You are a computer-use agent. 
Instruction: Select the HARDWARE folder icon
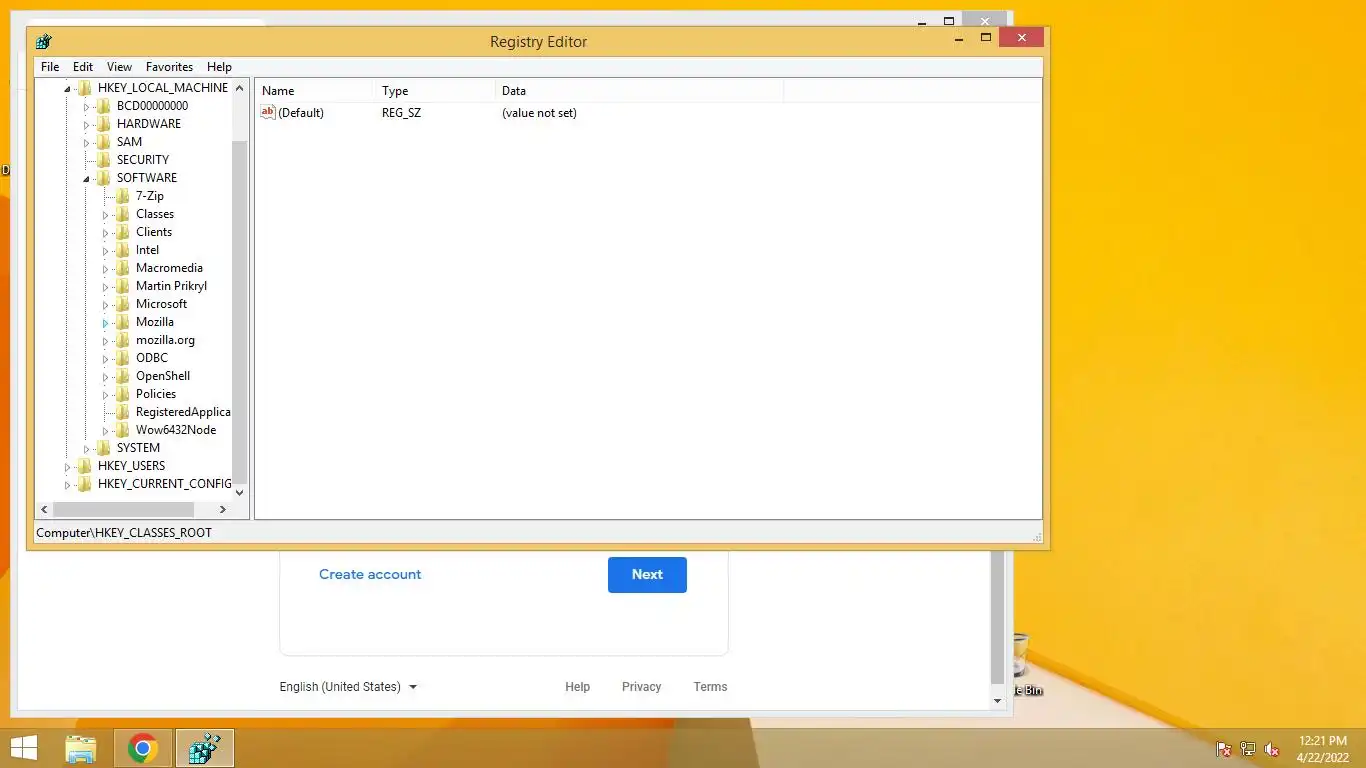point(103,124)
